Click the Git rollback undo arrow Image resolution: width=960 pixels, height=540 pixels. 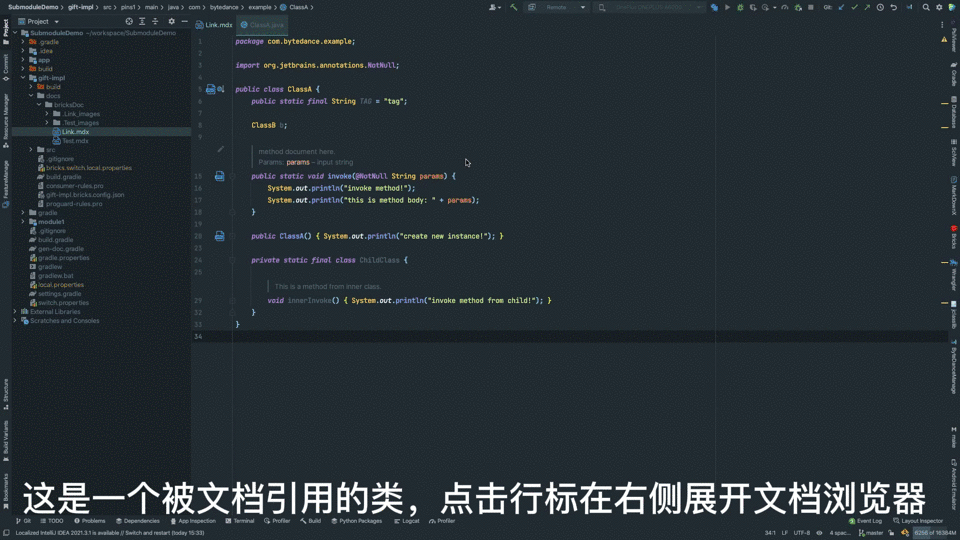(894, 7)
